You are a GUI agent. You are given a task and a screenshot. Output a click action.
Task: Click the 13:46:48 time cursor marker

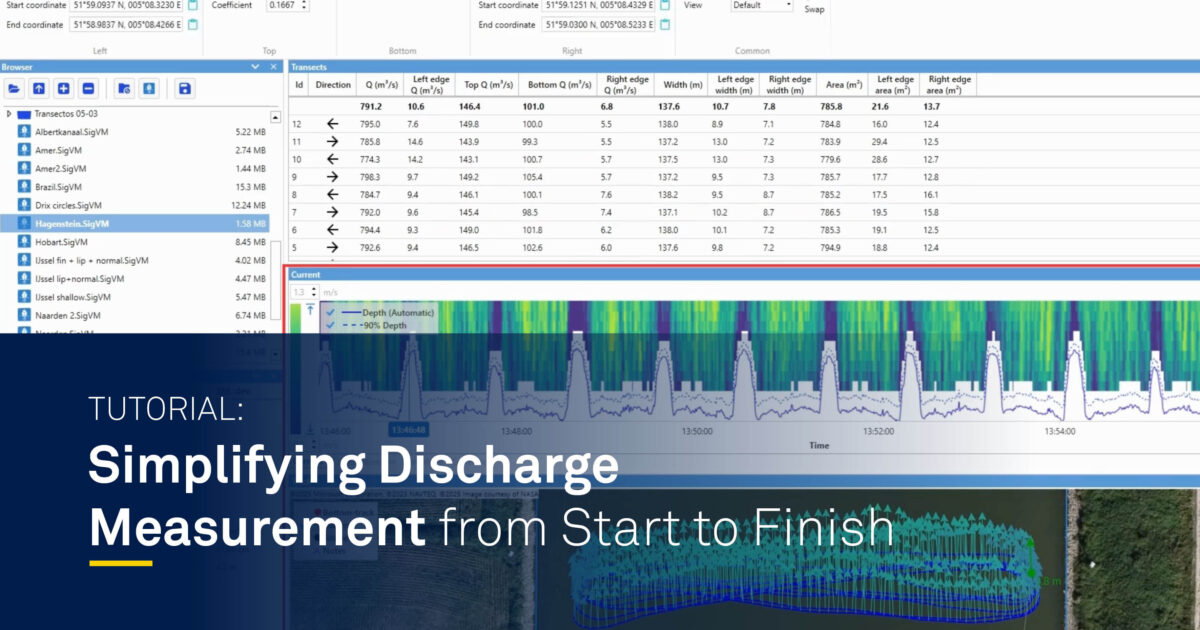point(408,429)
